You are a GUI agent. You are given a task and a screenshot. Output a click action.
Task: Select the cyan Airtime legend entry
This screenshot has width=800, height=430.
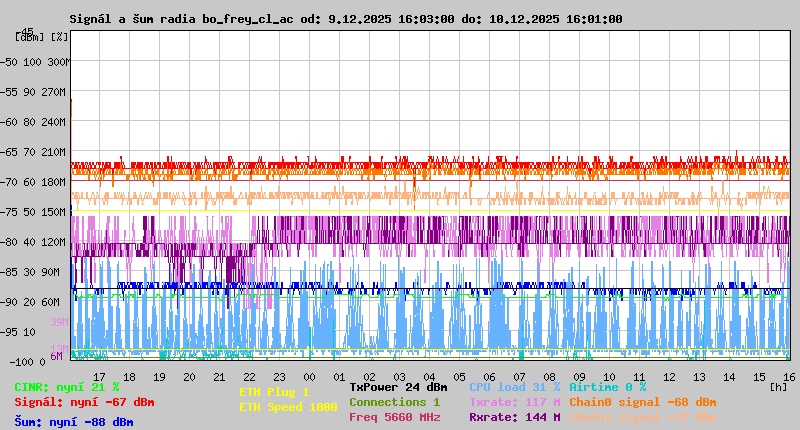point(607,387)
